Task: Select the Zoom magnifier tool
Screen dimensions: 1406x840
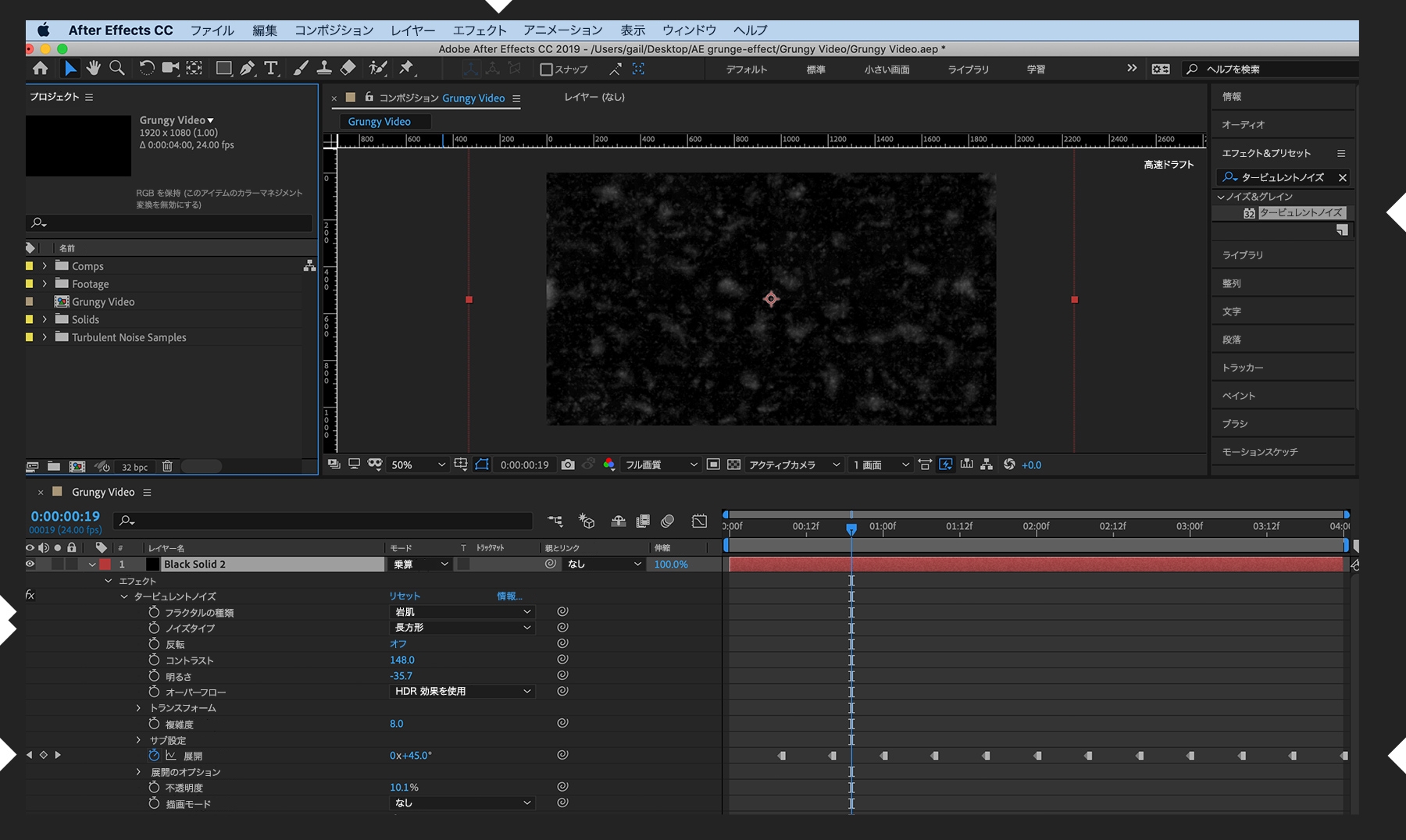Action: tap(117, 69)
